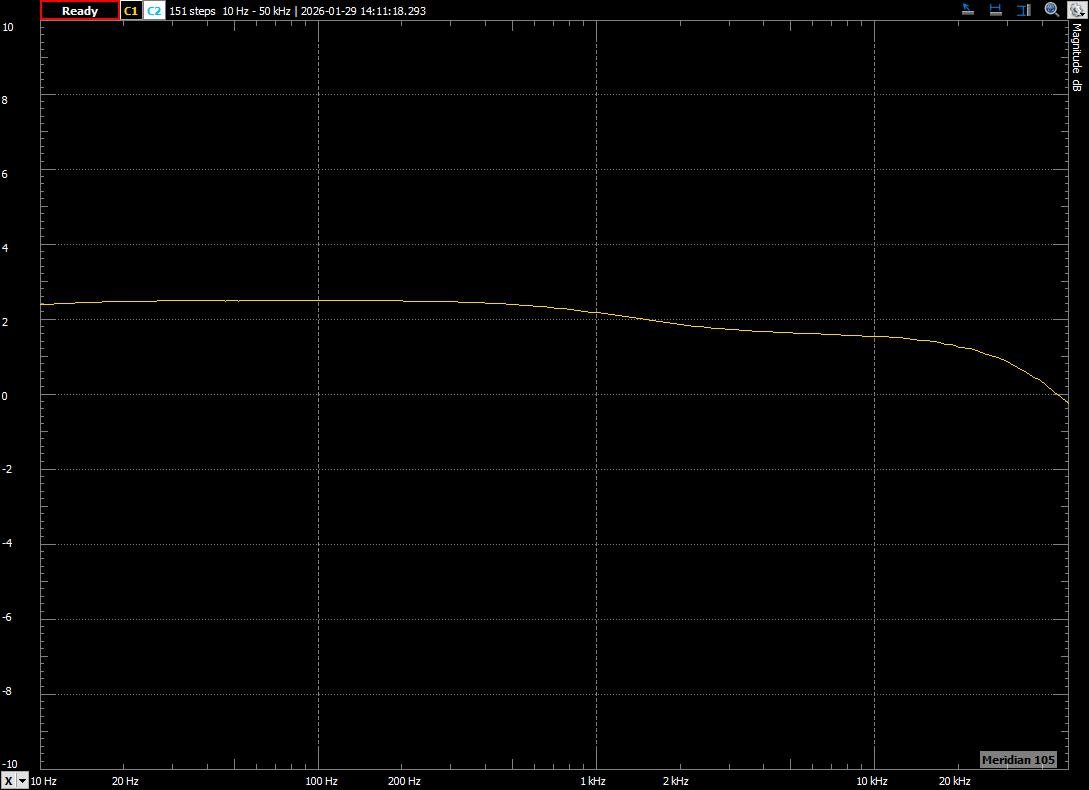Open the gear settings dropdown
Screen dimensions: 1089x790
[x=1076, y=10]
